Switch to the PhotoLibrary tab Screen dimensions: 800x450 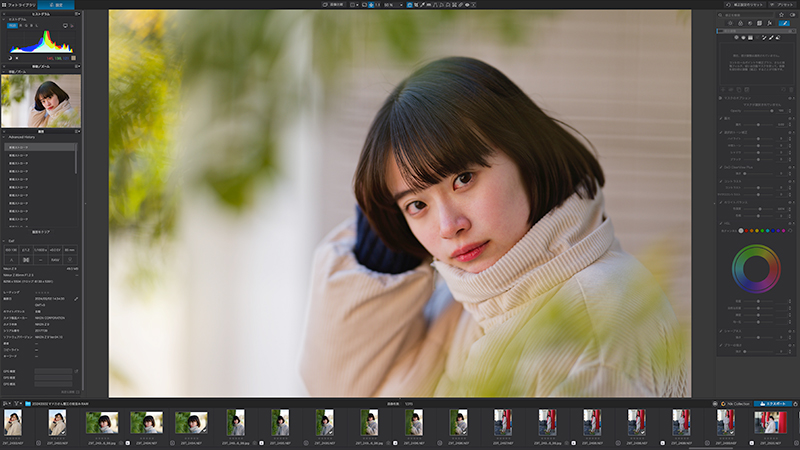click(19, 5)
